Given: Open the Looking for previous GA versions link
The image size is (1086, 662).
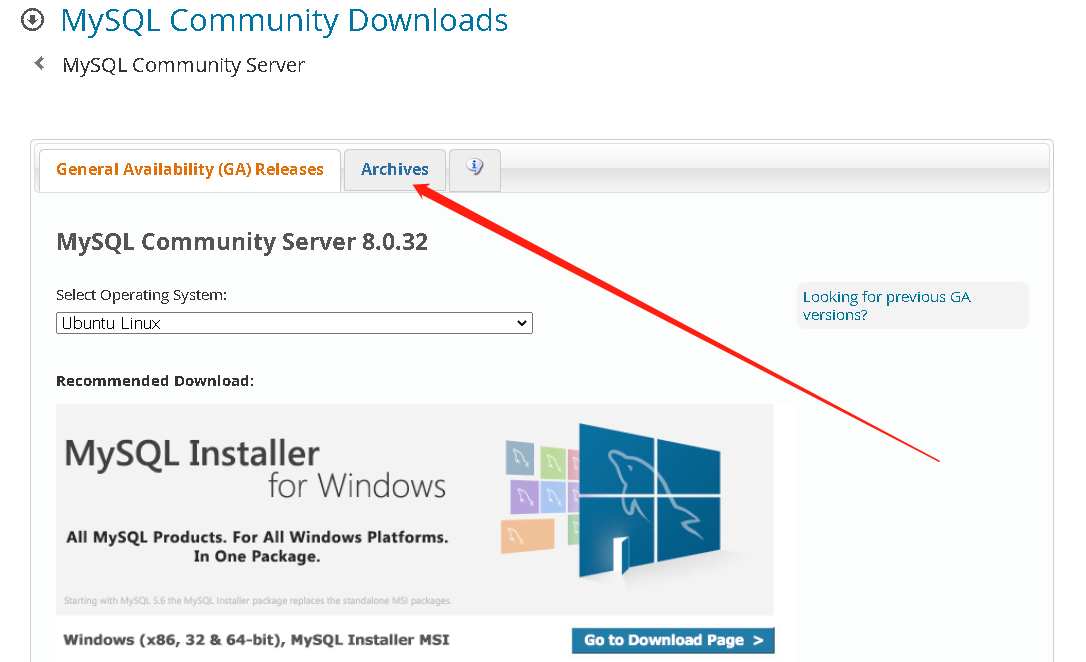Looking at the screenshot, I should pos(886,305).
